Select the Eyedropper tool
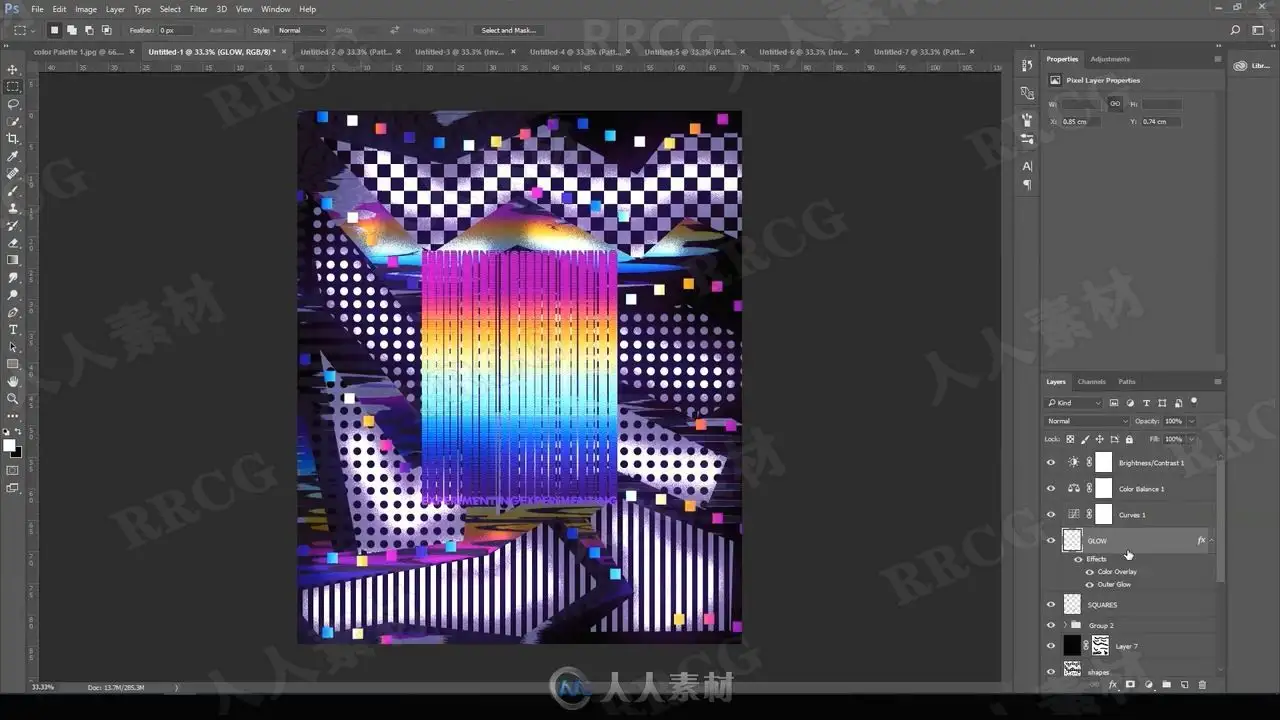1280x720 pixels. [x=13, y=156]
